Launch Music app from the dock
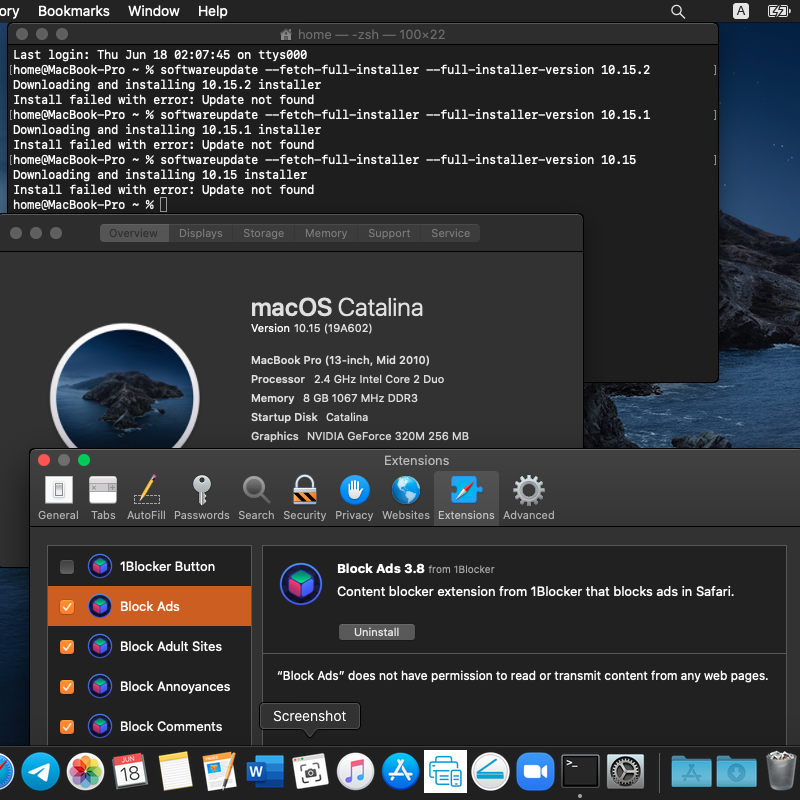Screen dimensions: 800x800 coord(355,771)
